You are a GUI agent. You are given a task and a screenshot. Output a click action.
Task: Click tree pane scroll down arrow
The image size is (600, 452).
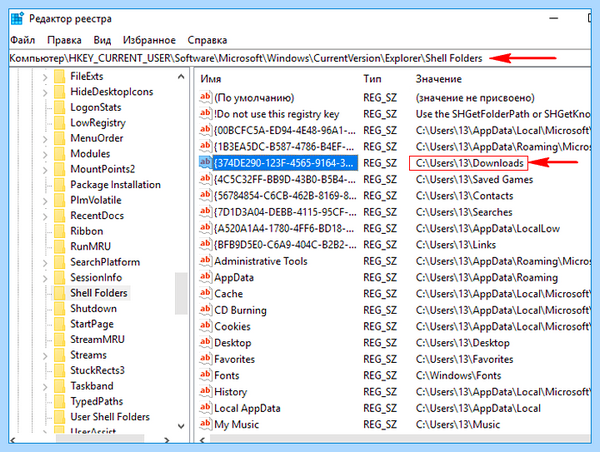coord(181,426)
